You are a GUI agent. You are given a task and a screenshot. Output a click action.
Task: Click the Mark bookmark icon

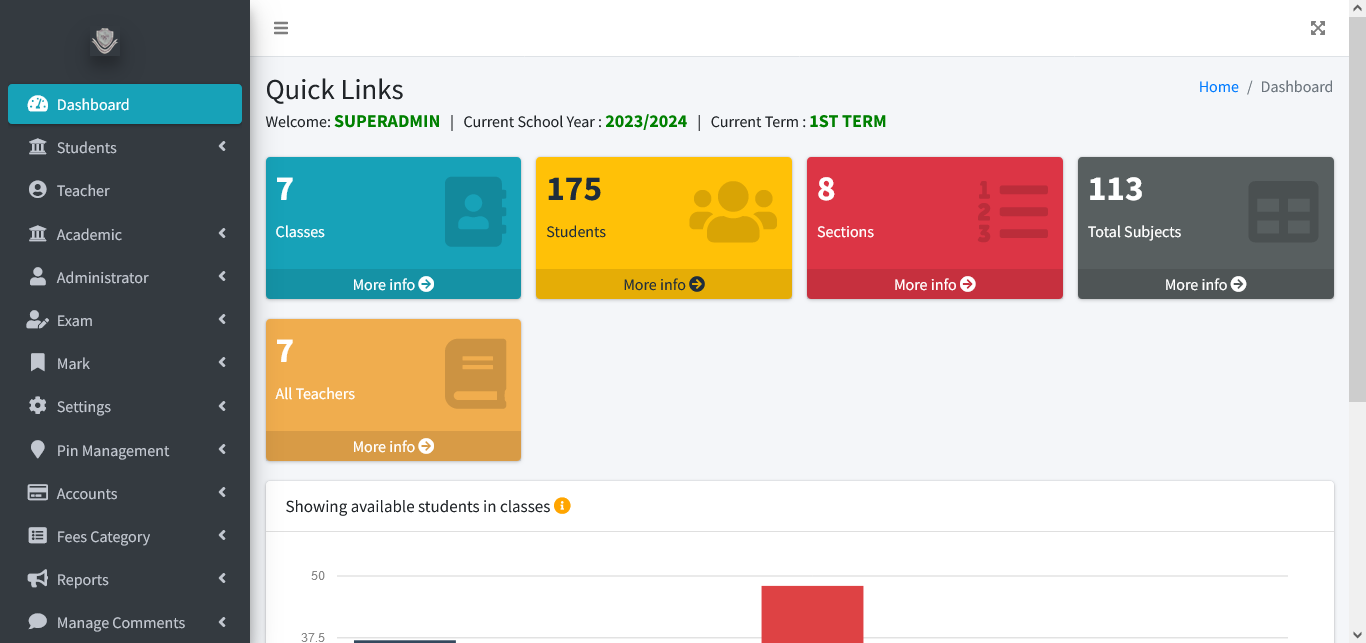click(x=38, y=363)
